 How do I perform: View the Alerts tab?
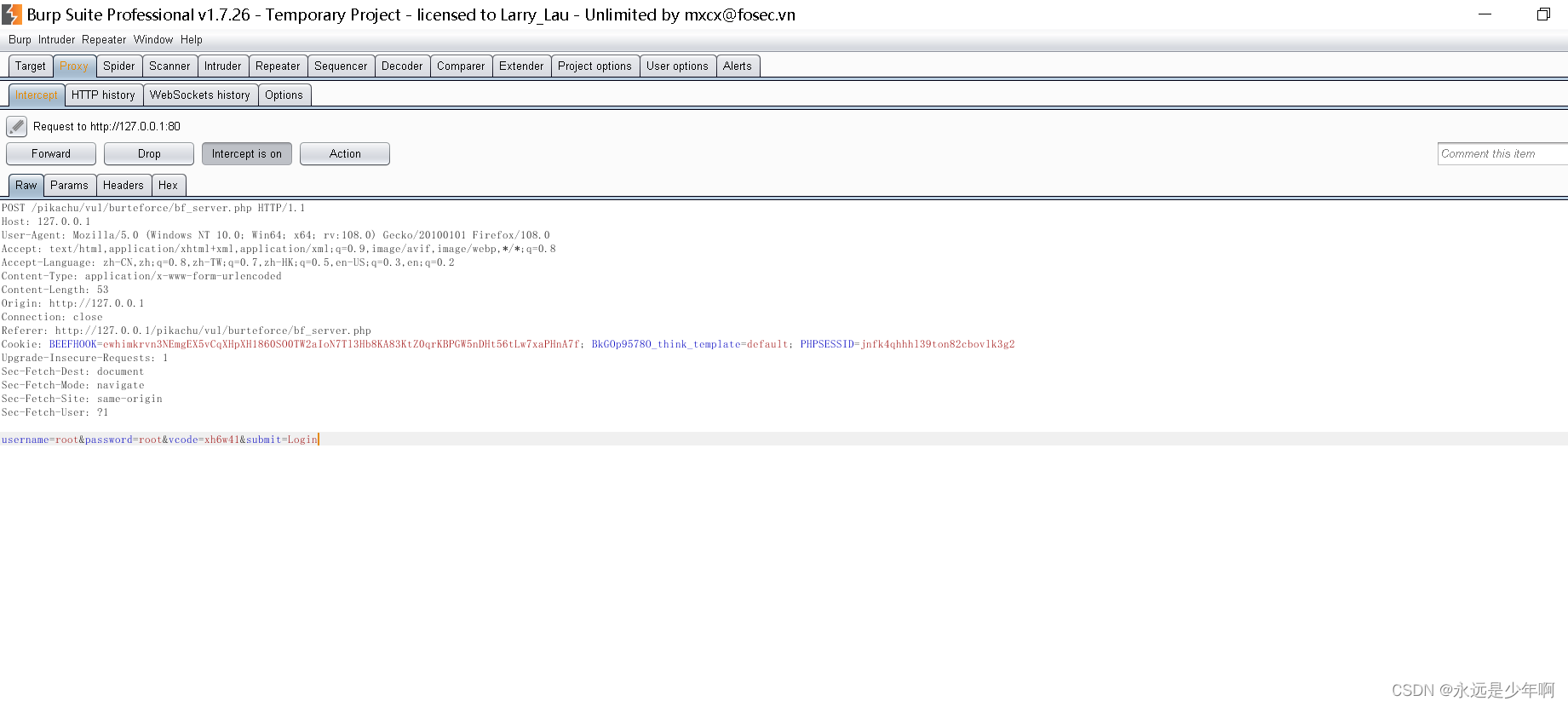point(738,66)
